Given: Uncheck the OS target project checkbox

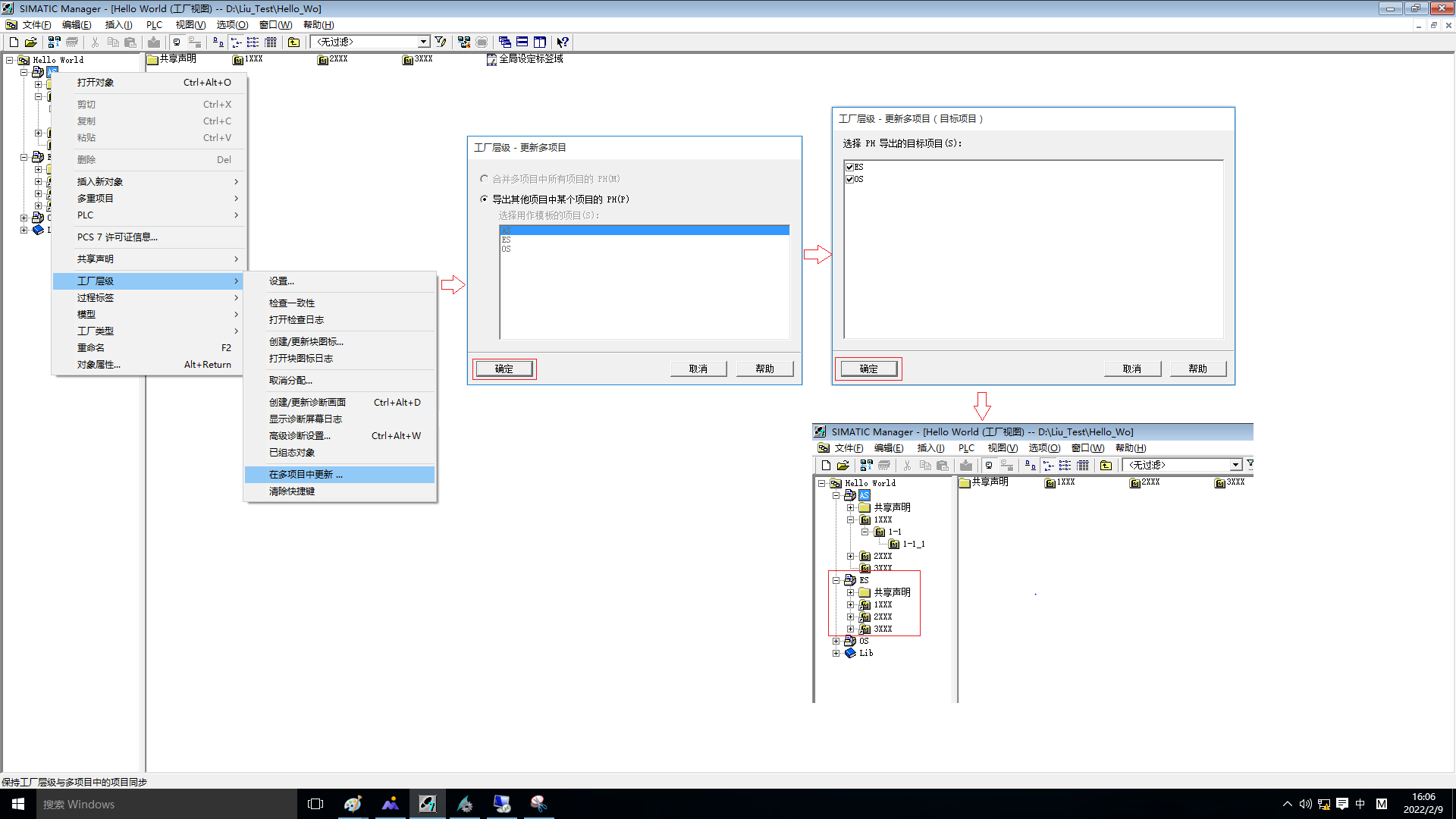Looking at the screenshot, I should click(850, 180).
